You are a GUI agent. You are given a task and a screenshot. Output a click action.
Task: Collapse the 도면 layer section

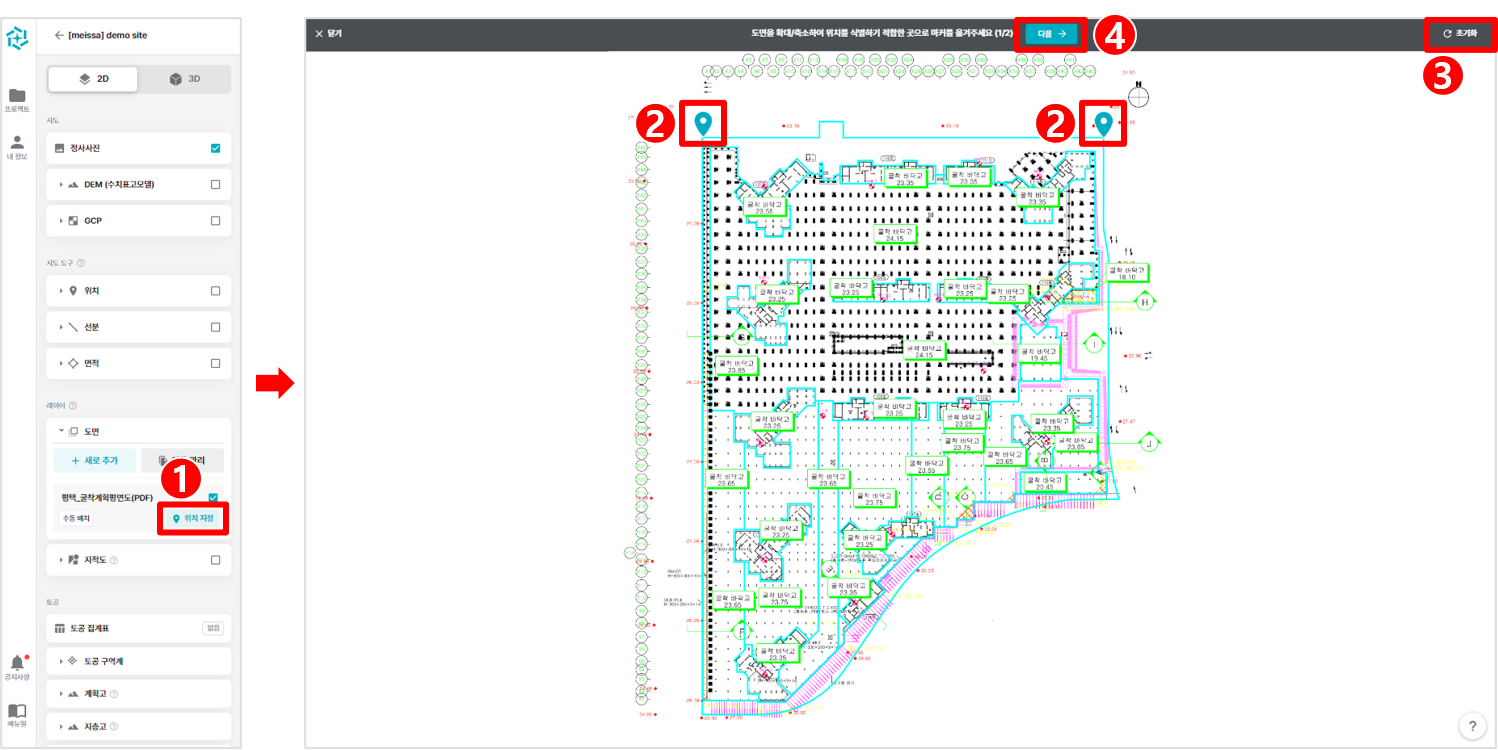[x=61, y=431]
